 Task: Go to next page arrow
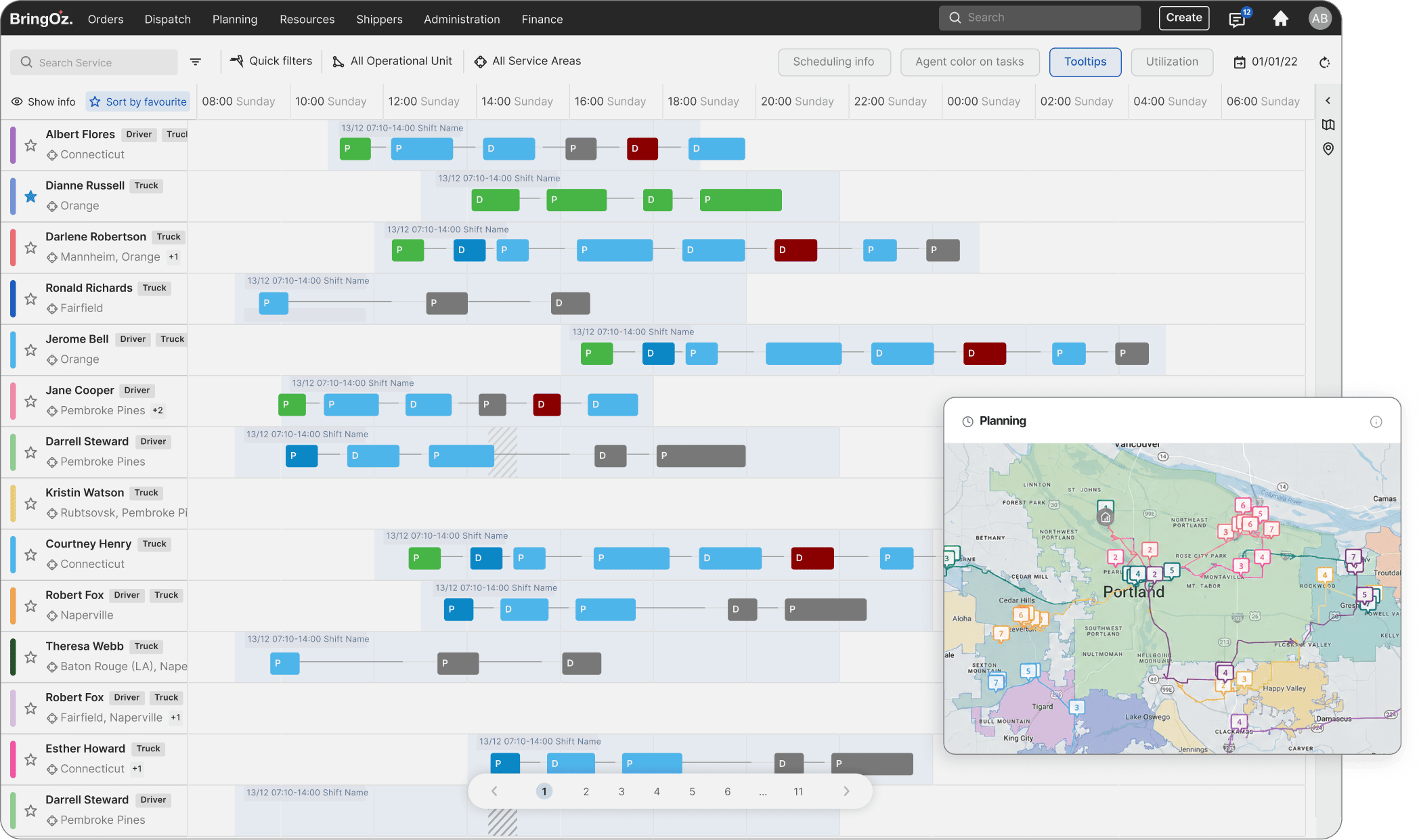[846, 791]
